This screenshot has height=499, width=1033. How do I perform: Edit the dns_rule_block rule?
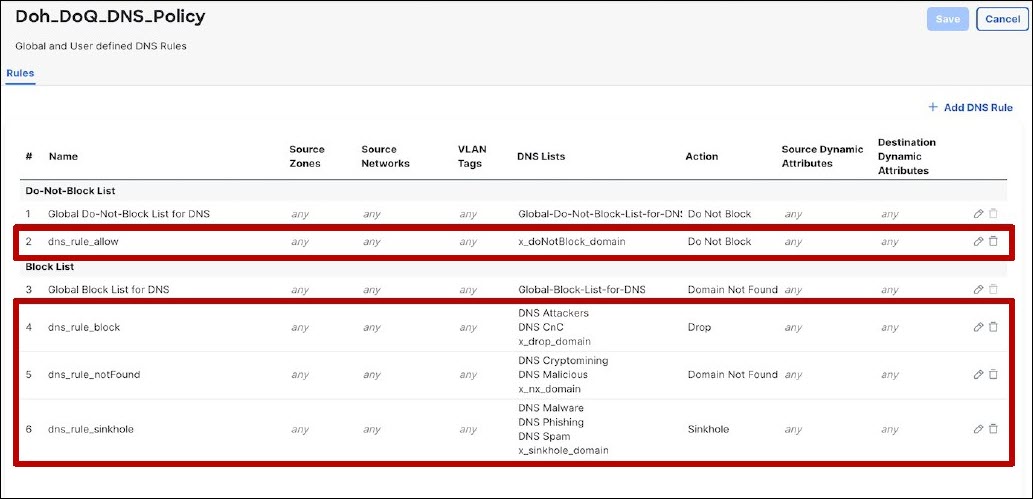(x=978, y=327)
